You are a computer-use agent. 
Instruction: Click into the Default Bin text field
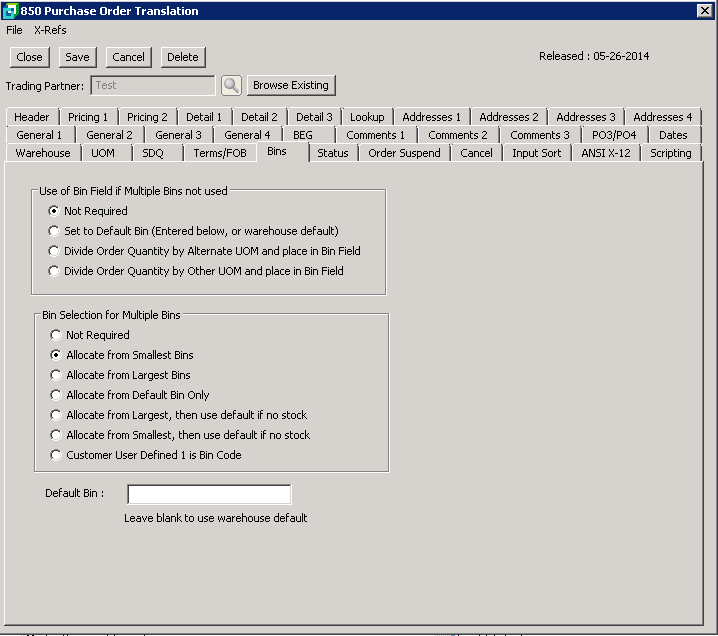pyautogui.click(x=209, y=494)
